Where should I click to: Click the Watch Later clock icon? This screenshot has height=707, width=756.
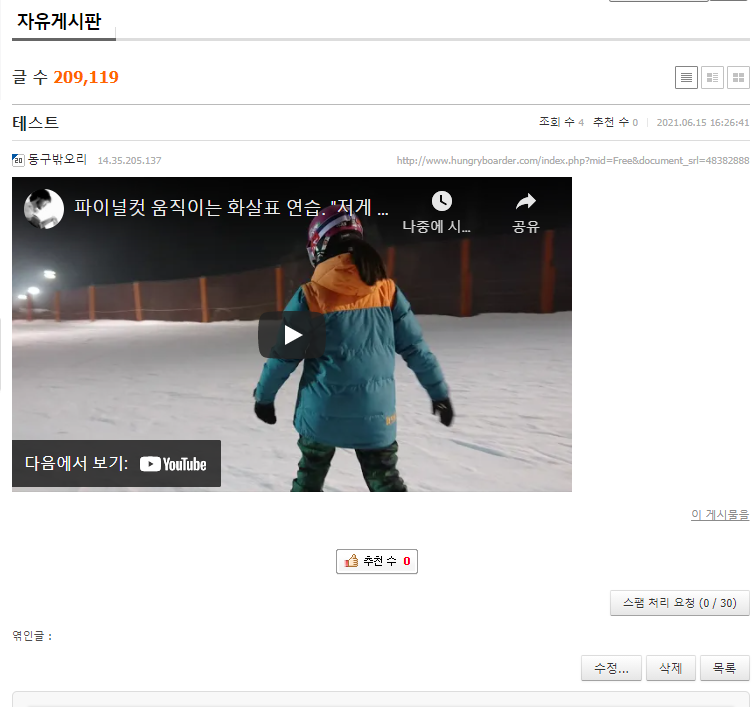[441, 201]
